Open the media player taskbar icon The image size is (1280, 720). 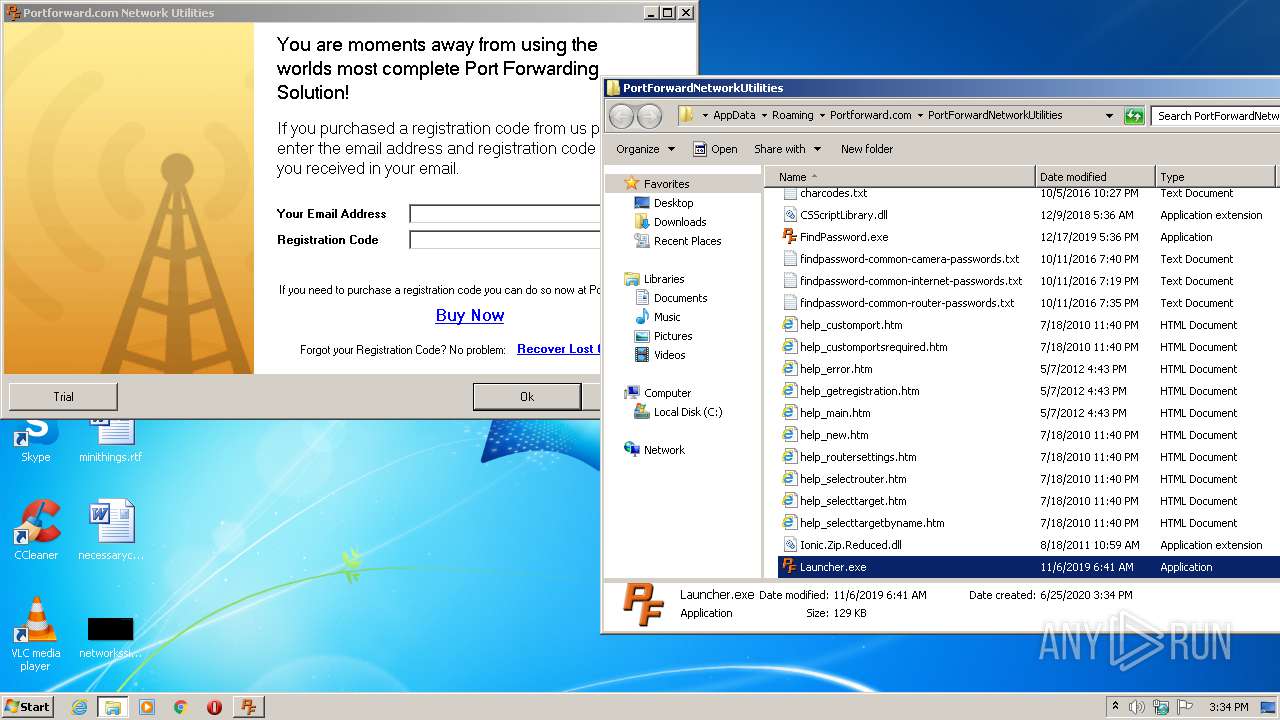tap(147, 707)
